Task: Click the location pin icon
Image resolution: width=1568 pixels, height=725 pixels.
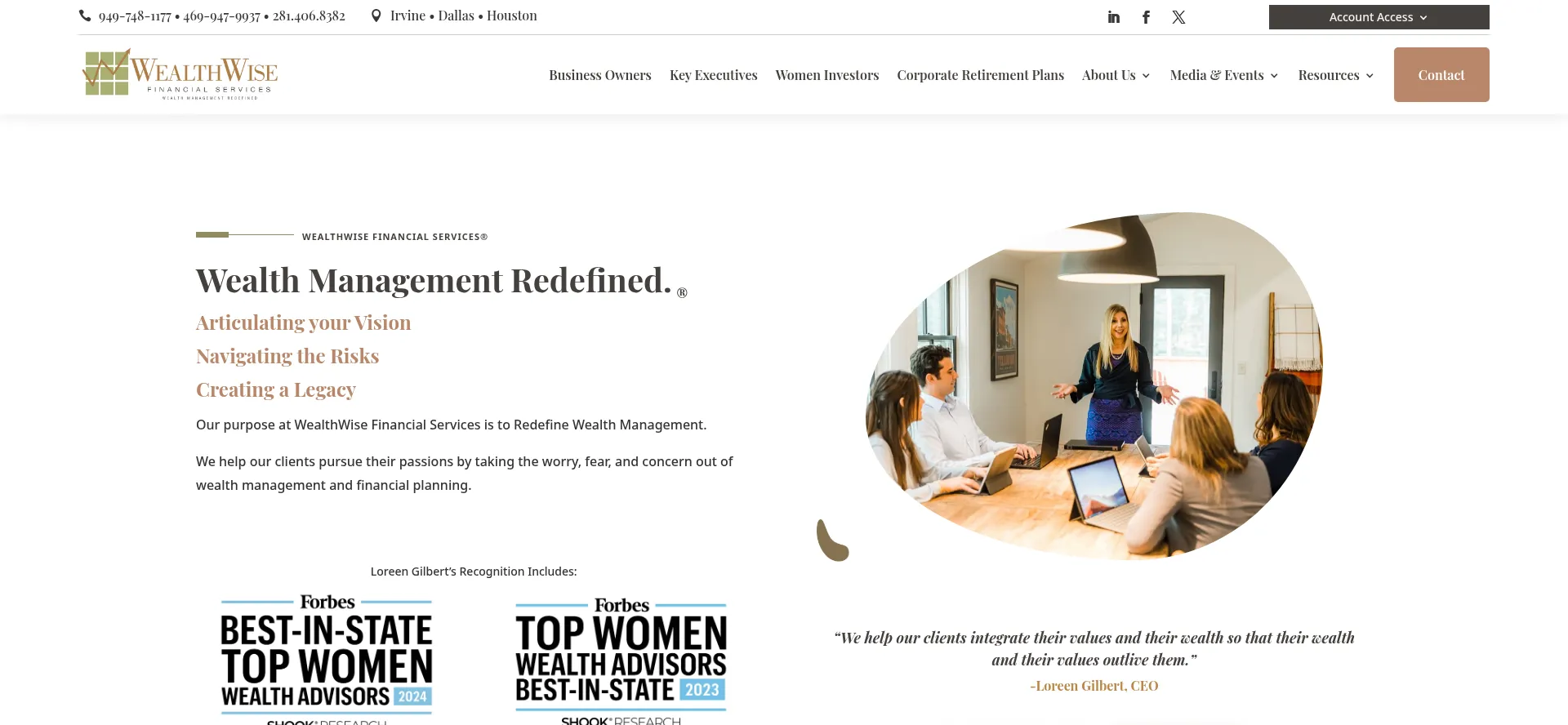Action: coord(376,16)
